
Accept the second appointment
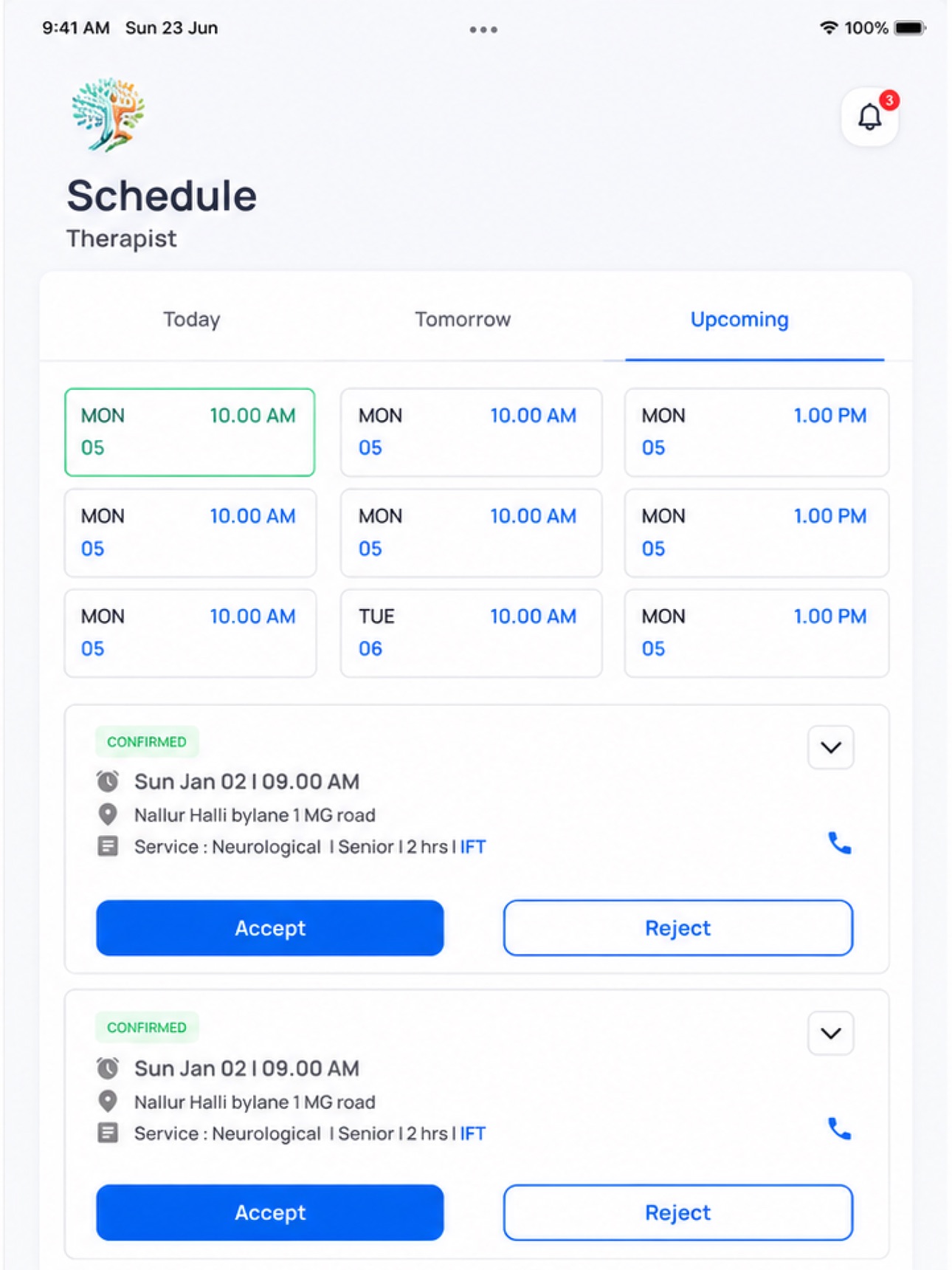tap(270, 1212)
